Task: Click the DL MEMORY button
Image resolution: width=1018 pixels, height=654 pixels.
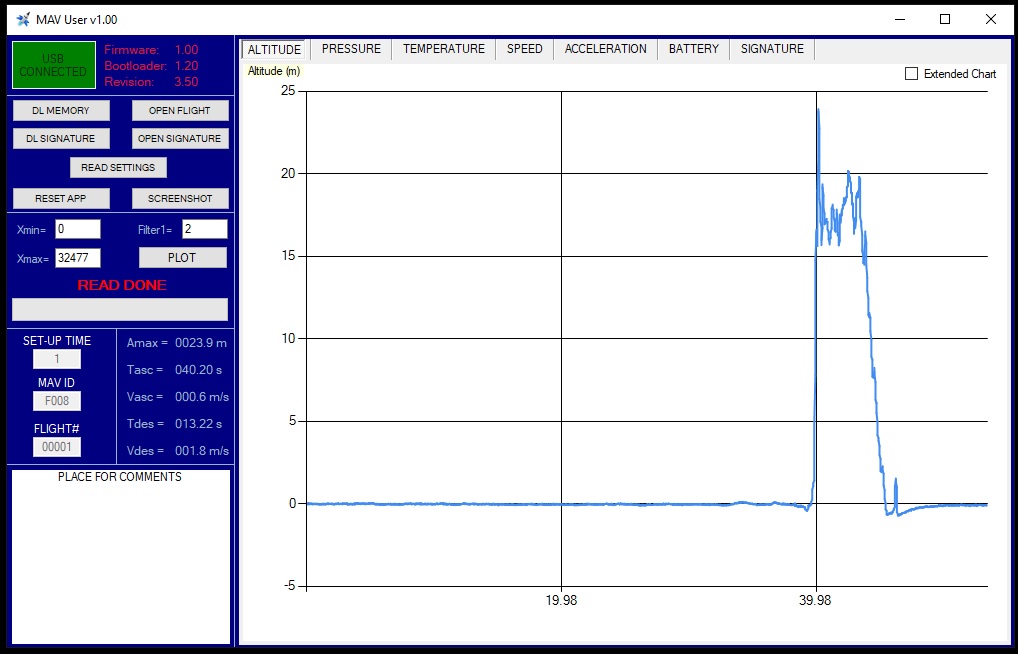Action: pos(61,110)
